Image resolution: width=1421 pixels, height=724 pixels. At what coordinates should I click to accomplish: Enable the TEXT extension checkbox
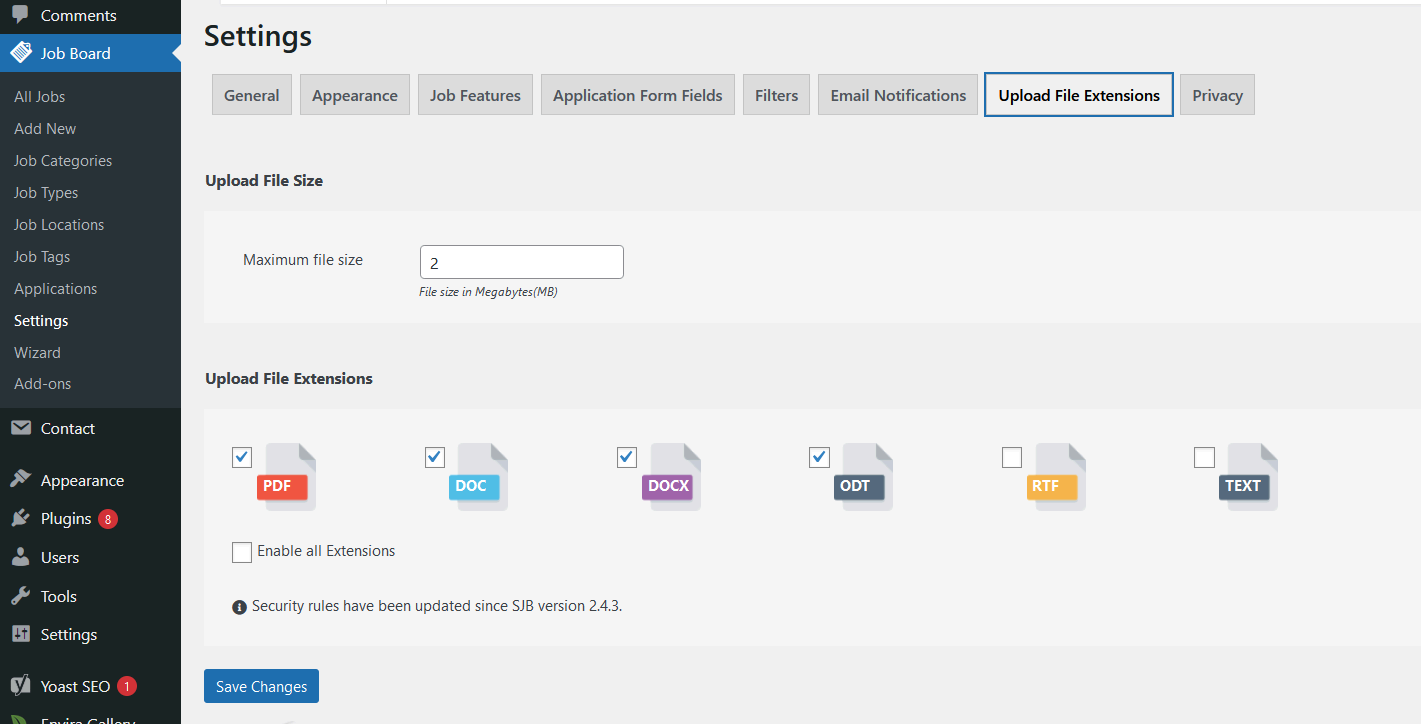click(1204, 457)
